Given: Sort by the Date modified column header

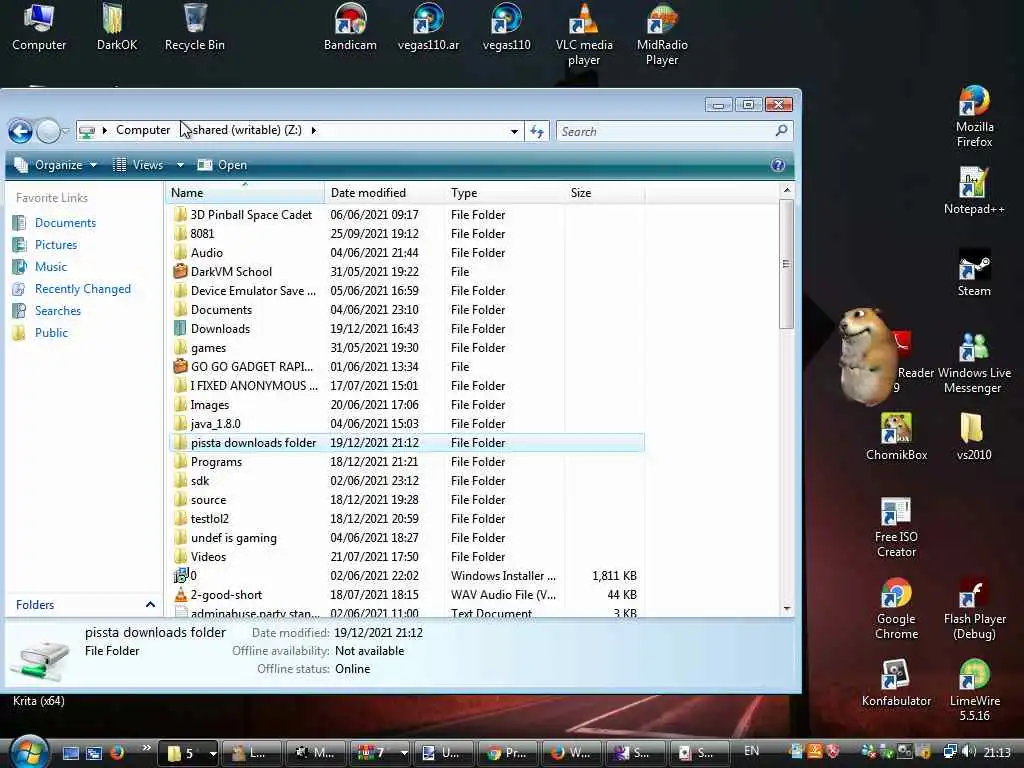Looking at the screenshot, I should tap(383, 193).
